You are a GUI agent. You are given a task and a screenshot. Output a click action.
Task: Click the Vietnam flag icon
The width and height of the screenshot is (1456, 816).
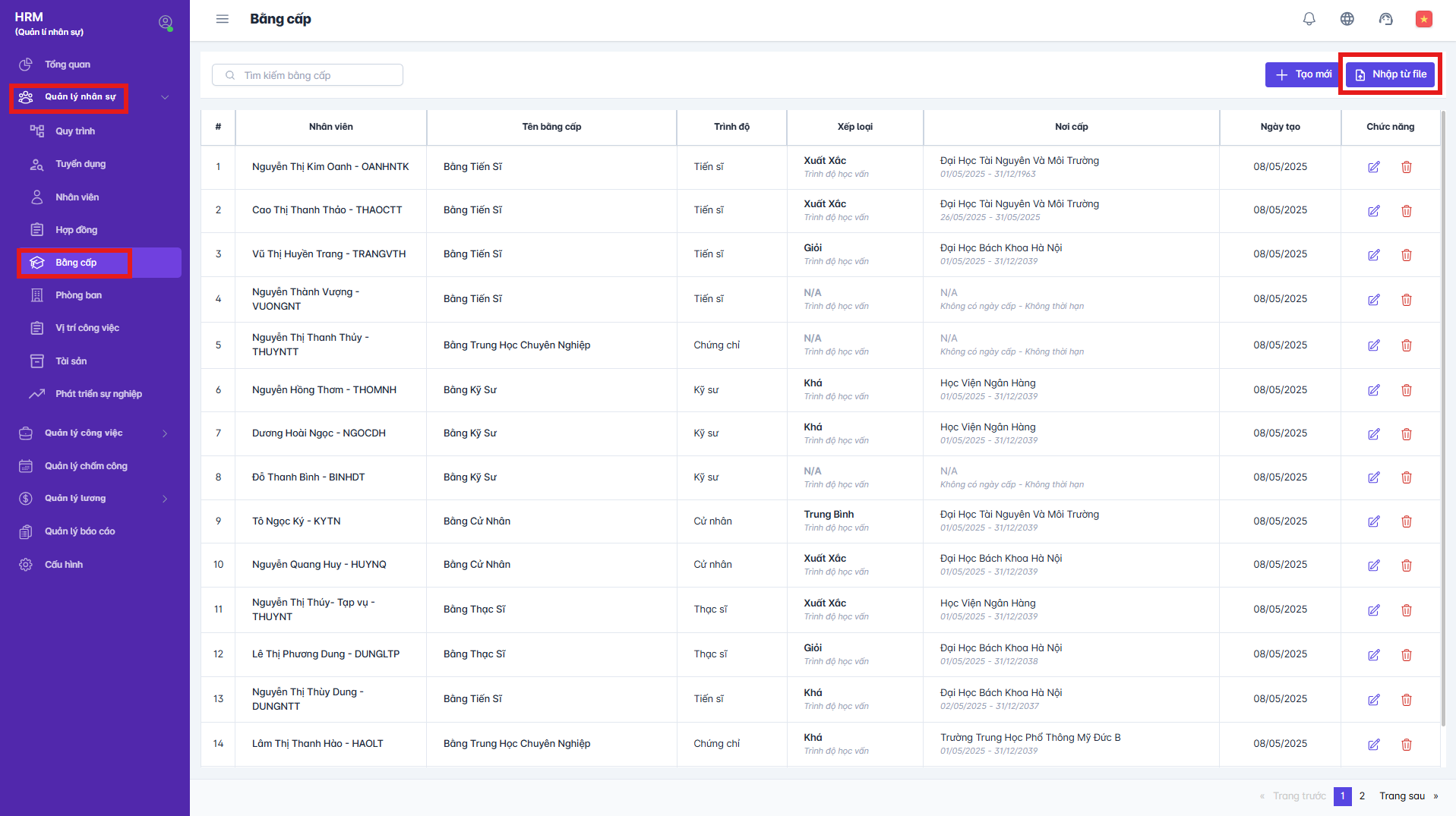(x=1423, y=19)
